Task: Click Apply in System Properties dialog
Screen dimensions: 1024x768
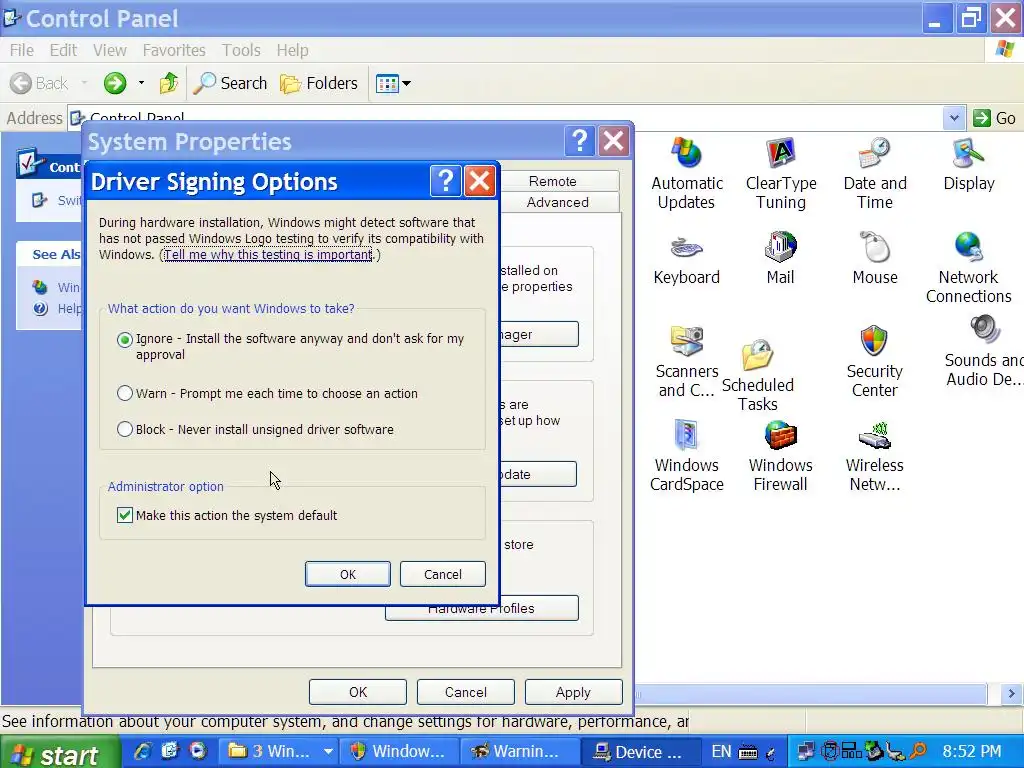Action: (x=573, y=692)
